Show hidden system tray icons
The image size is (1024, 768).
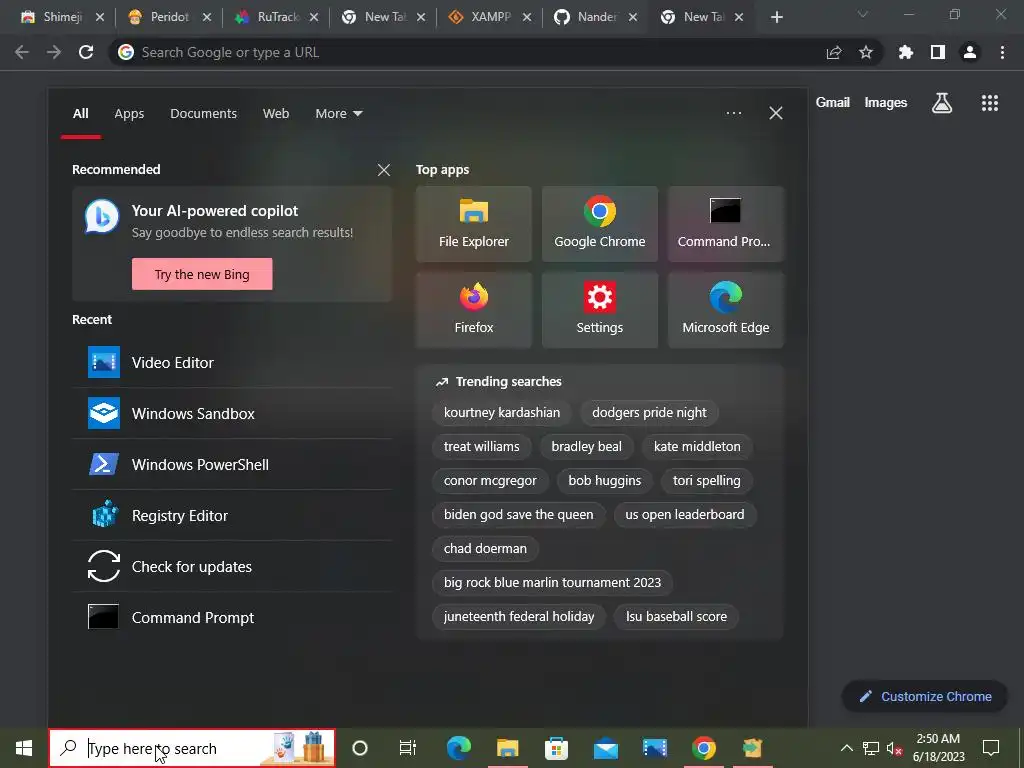846,748
